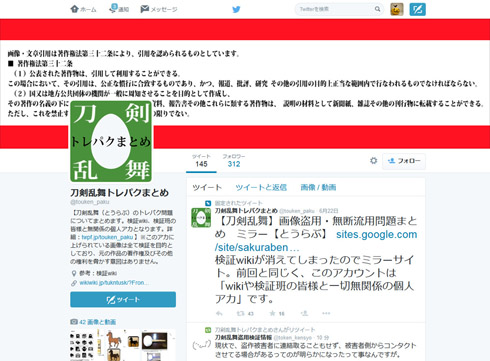
Task: Click the フォロー follow button
Action: click(x=404, y=161)
